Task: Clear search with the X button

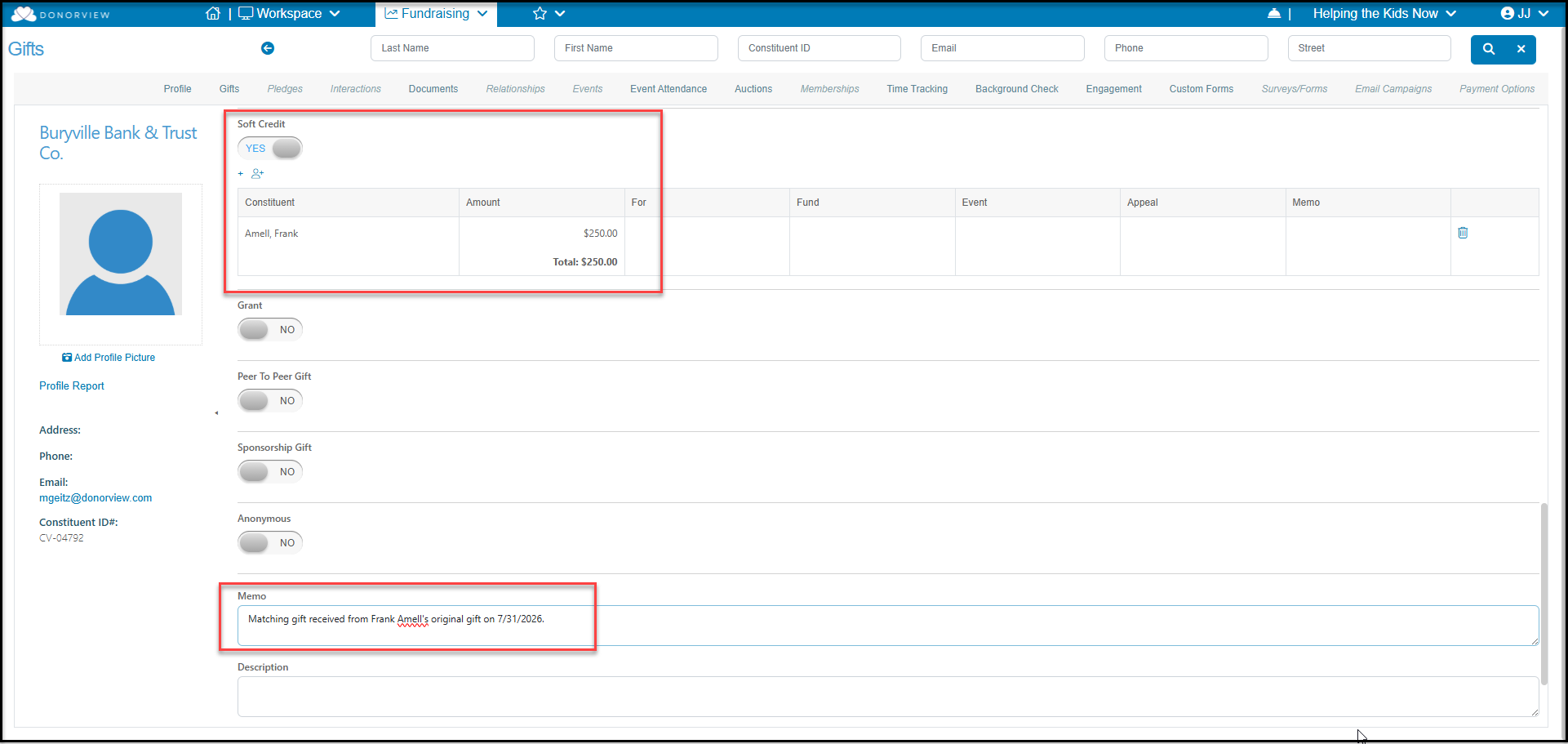Action: click(1521, 49)
